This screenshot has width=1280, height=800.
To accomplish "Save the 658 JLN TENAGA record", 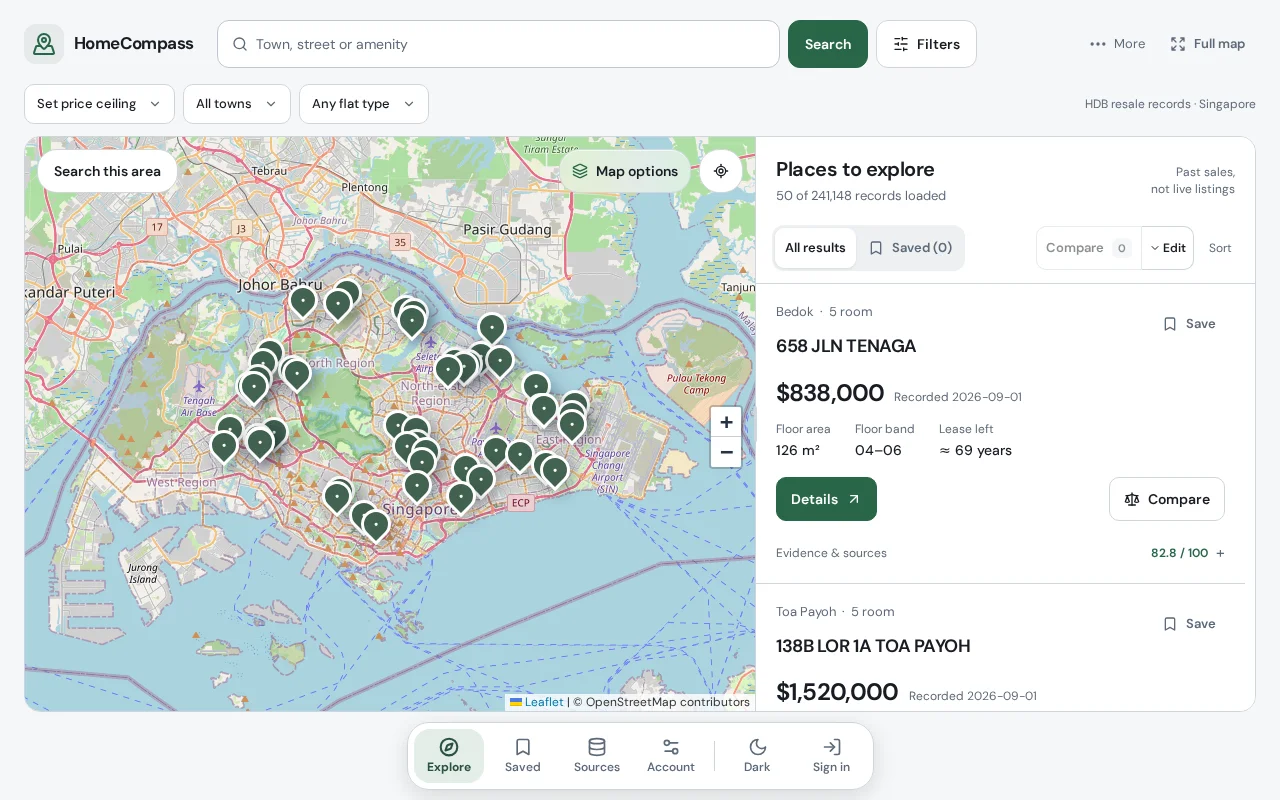I will [x=1189, y=324].
